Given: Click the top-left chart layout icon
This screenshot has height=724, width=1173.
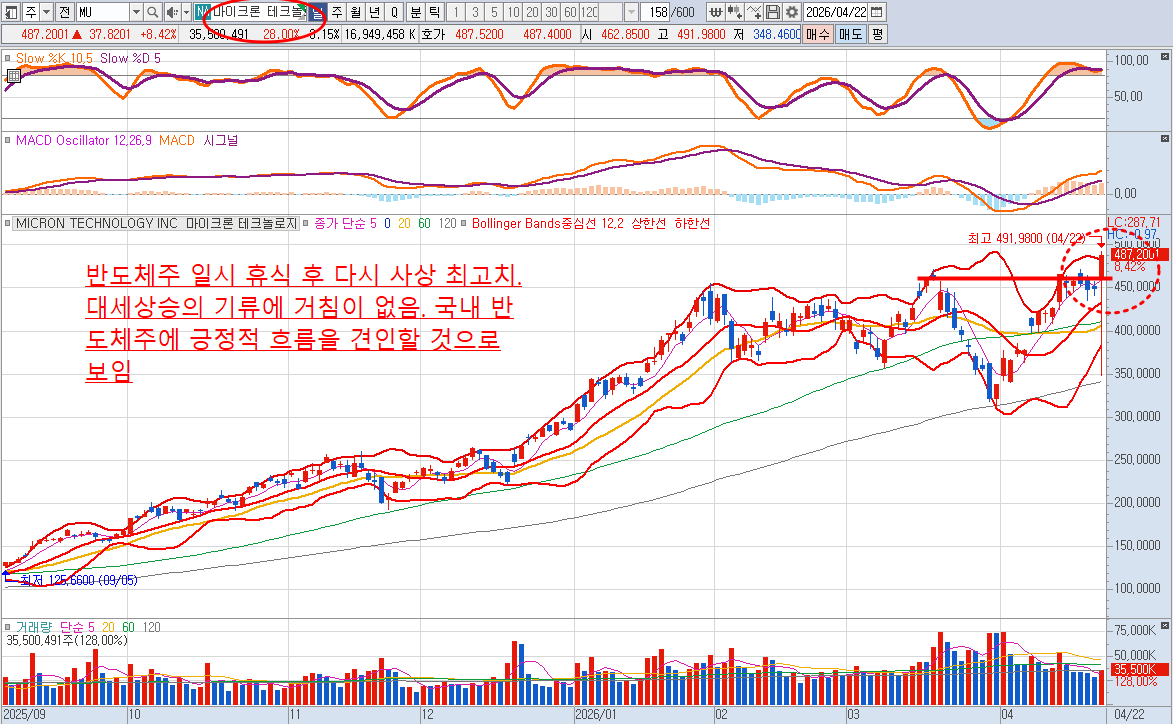Looking at the screenshot, I should pyautogui.click(x=10, y=12).
